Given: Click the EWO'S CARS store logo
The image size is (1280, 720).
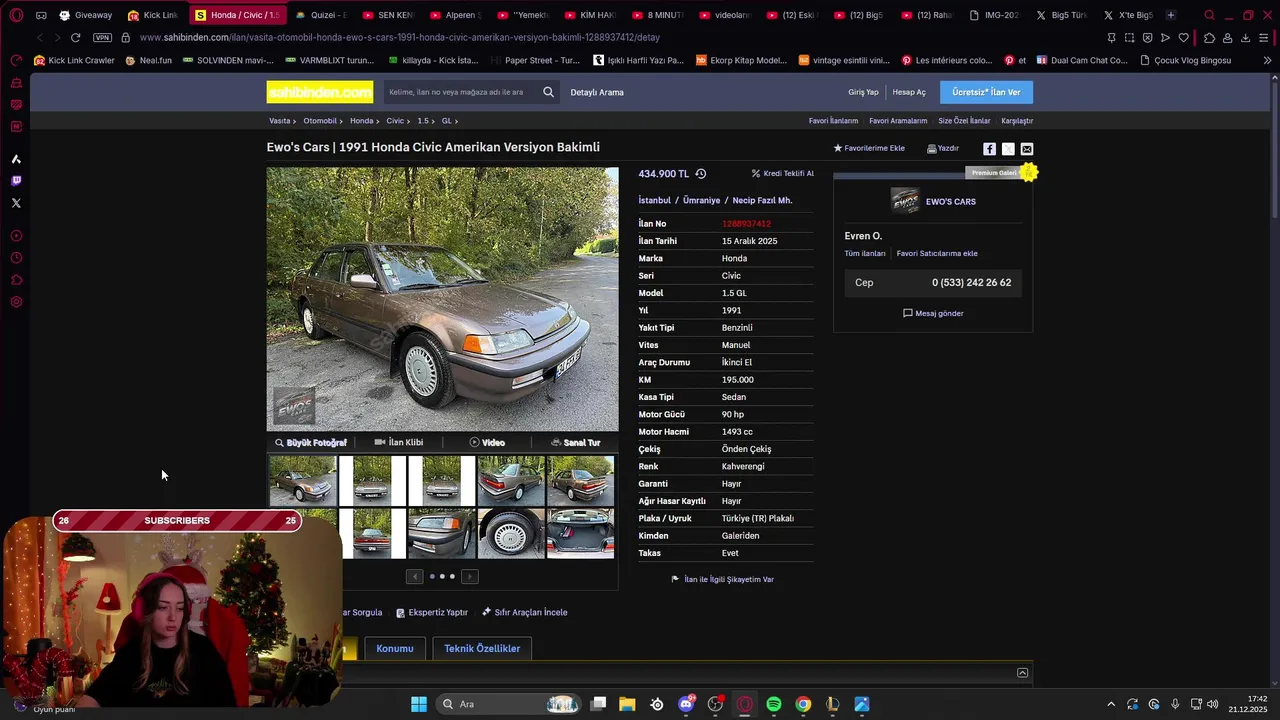Looking at the screenshot, I should coord(905,201).
